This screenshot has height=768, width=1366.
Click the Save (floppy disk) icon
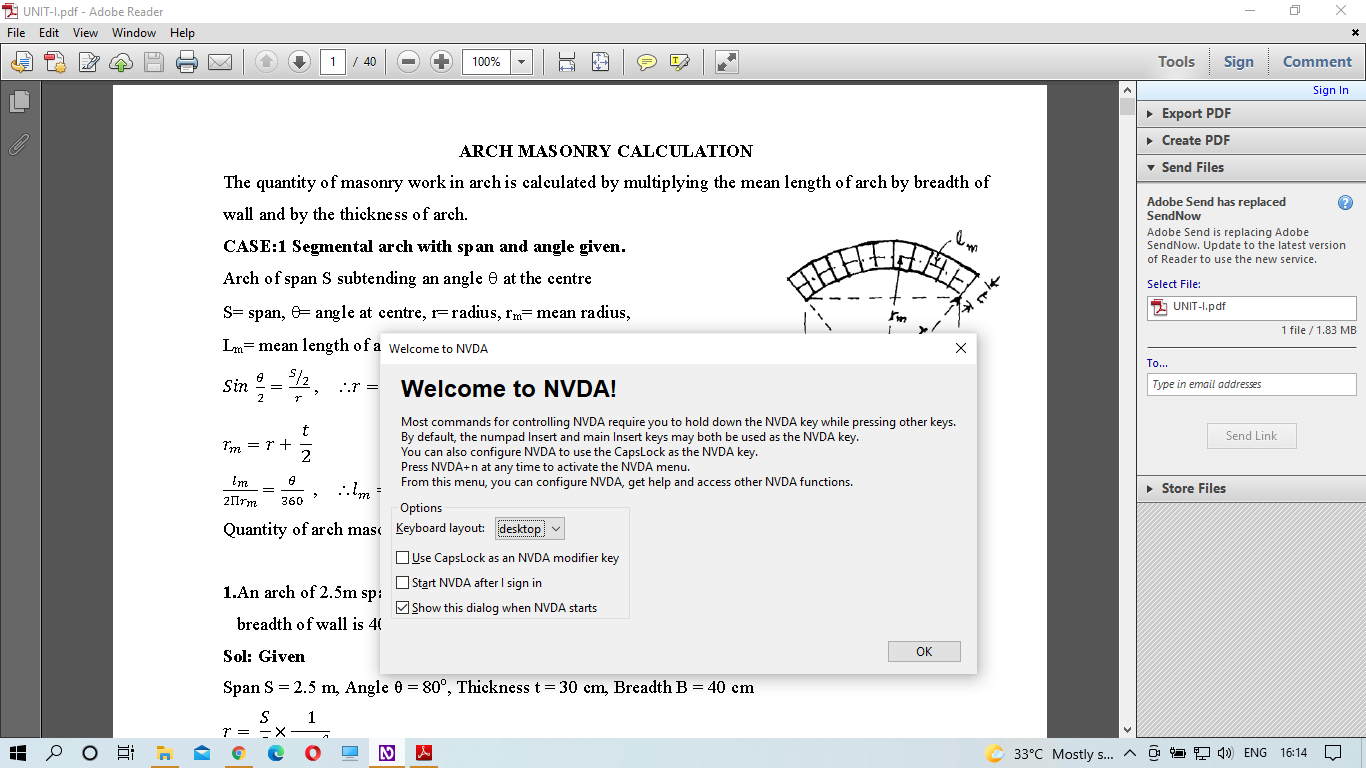click(x=154, y=62)
